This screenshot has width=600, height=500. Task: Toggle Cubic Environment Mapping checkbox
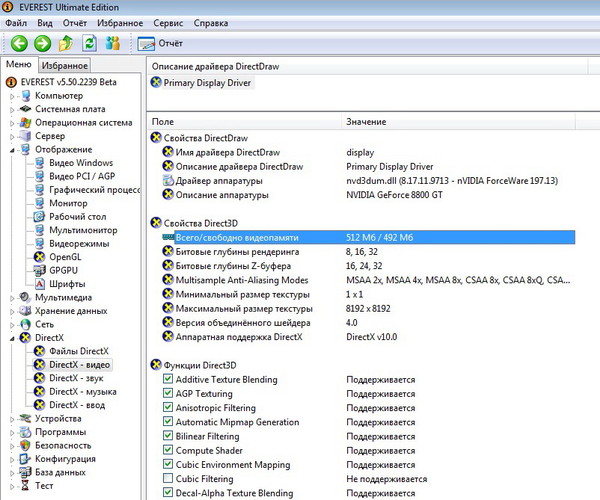click(168, 464)
